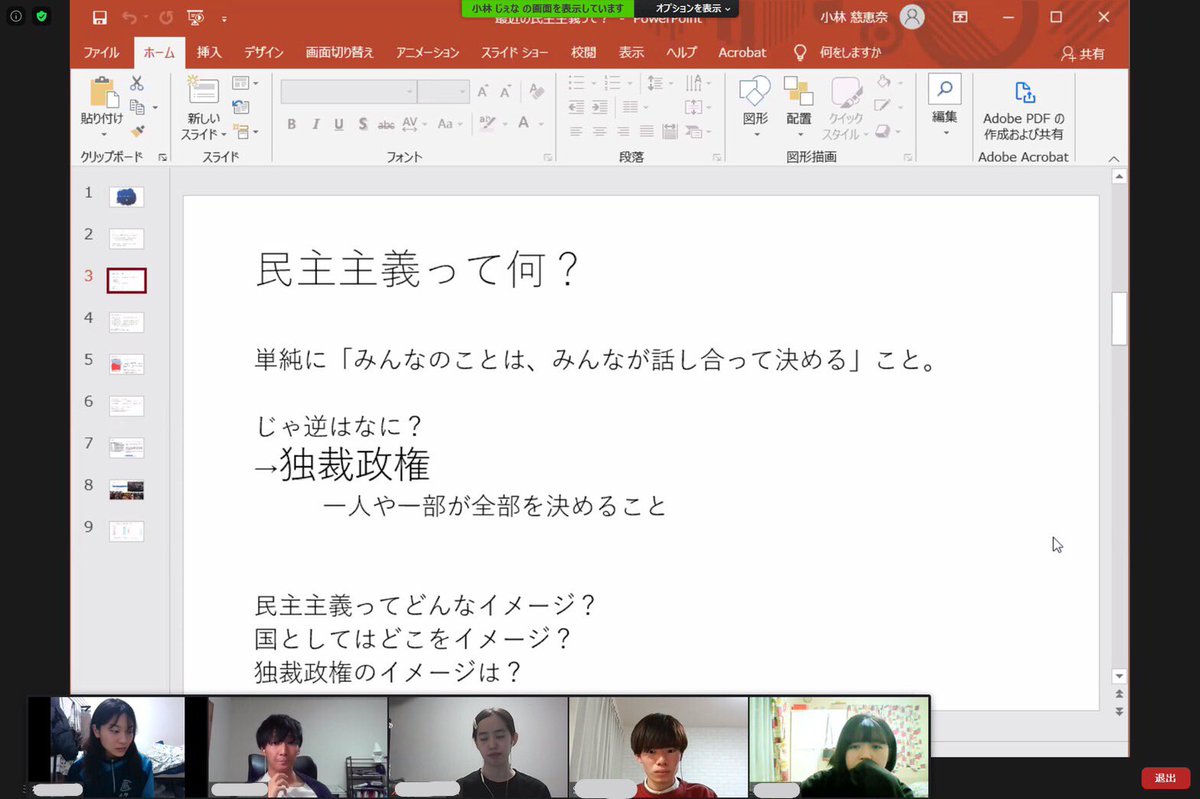Click the Align Left paragraph icon
This screenshot has height=799, width=1200.
[576, 131]
